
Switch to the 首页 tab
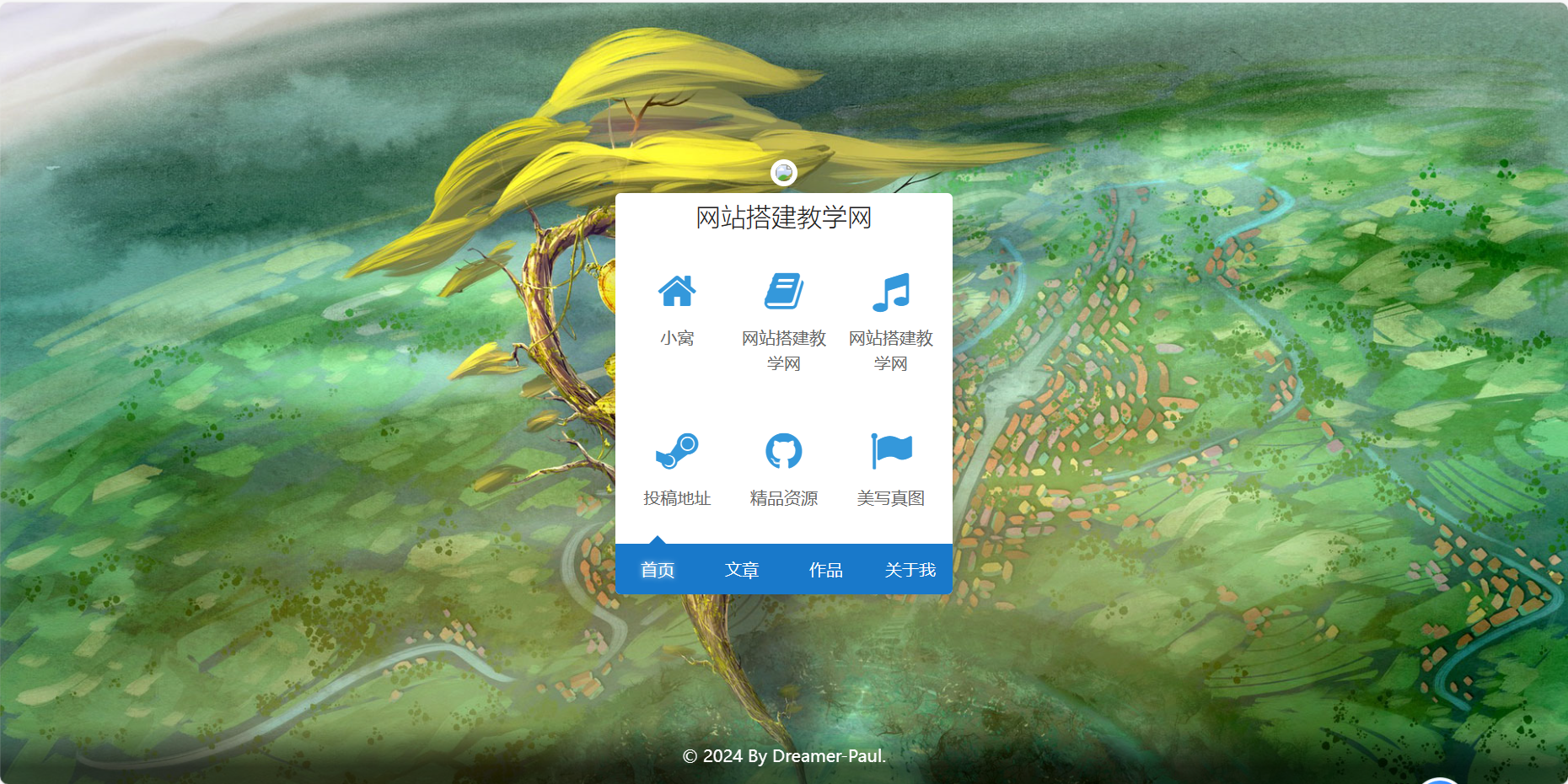[x=658, y=570]
